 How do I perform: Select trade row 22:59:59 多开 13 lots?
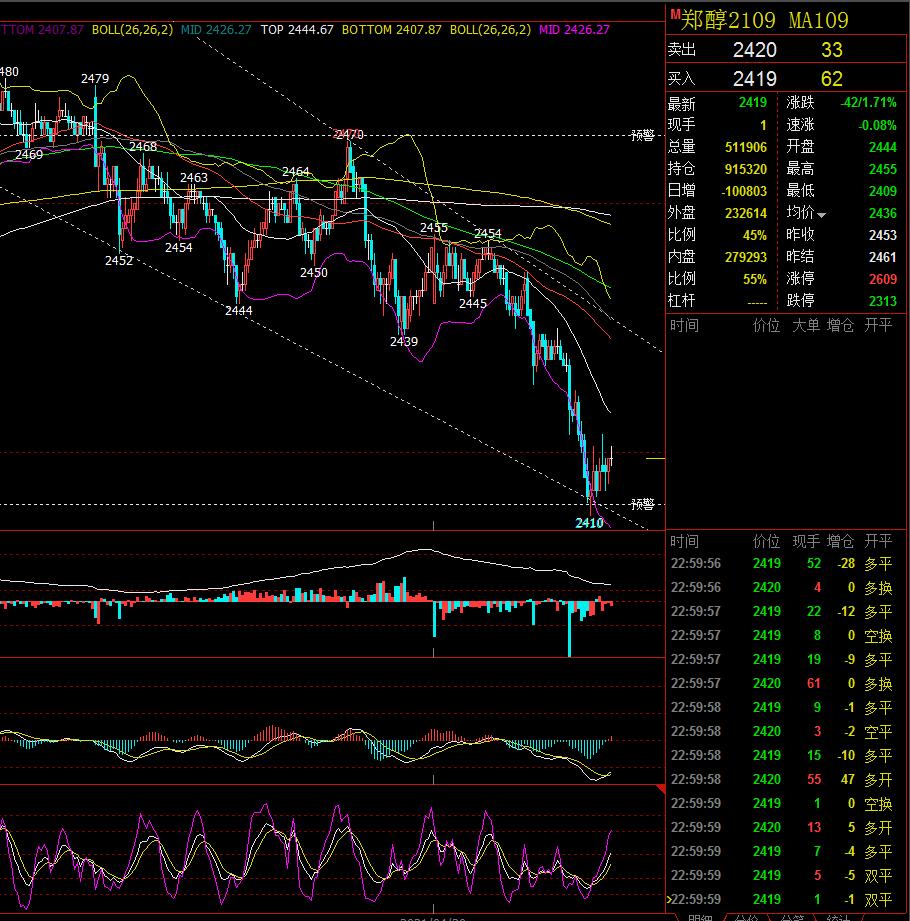coord(786,828)
